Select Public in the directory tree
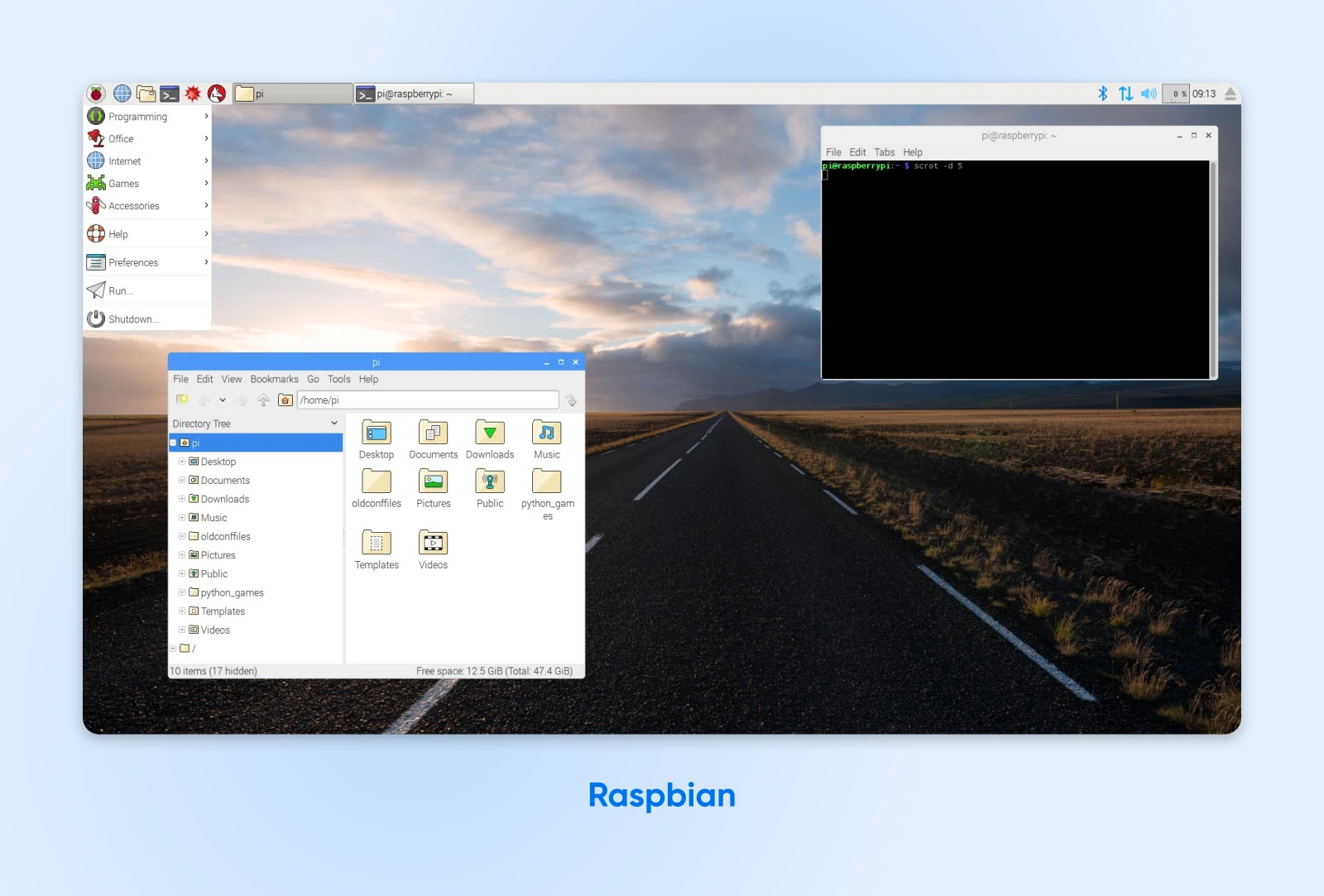The image size is (1324, 896). 213,574
